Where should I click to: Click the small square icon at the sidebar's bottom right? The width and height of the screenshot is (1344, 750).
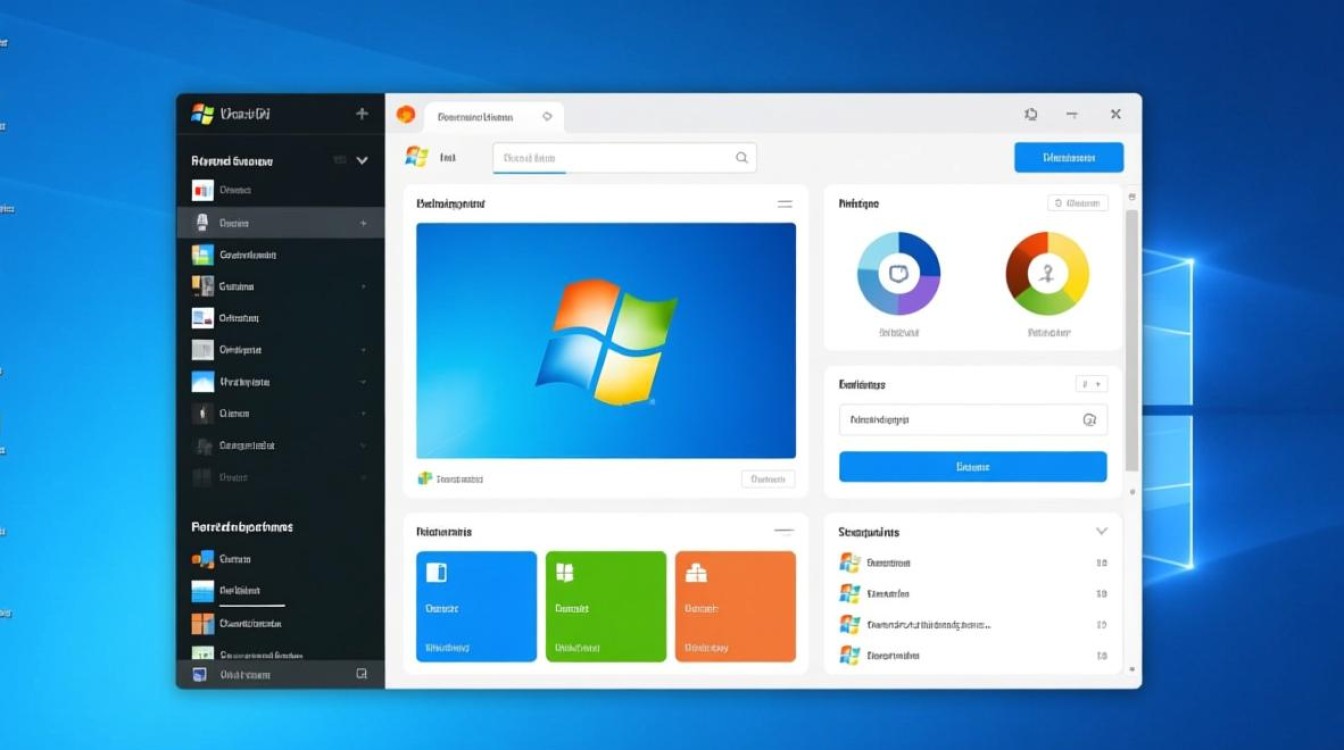362,675
